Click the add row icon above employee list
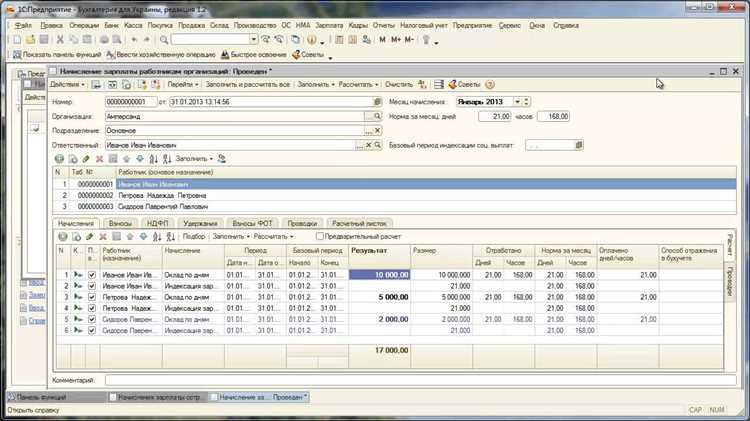The width and height of the screenshot is (750, 421). [59, 158]
